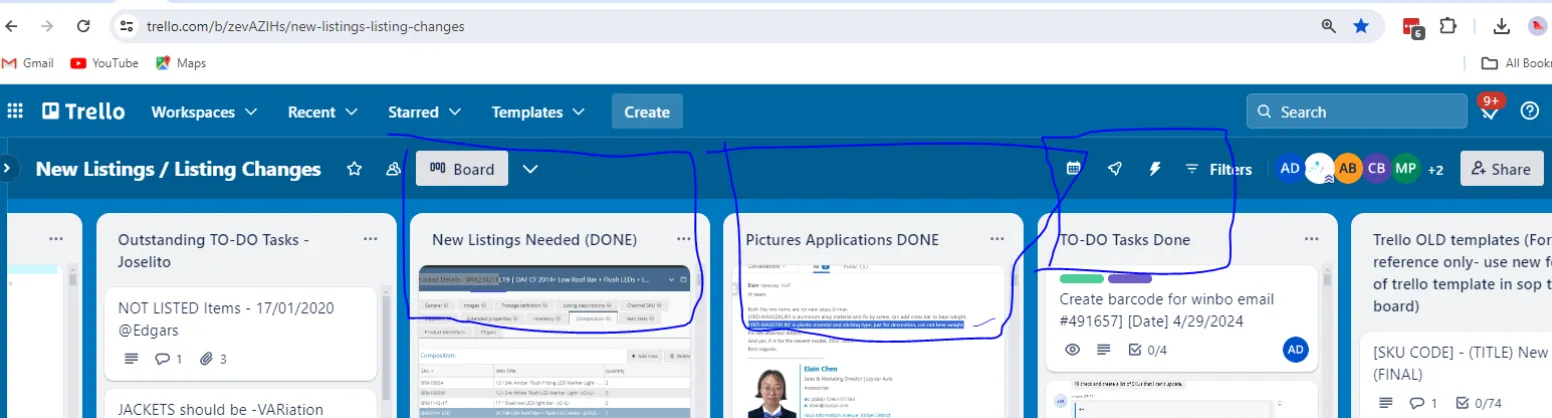
Task: Click the board title New Listings / Listing Changes
Action: (x=178, y=169)
